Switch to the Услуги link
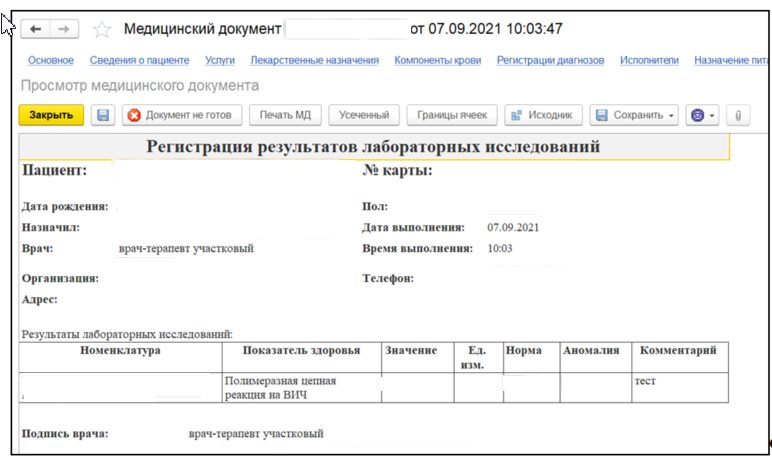772x459 pixels. click(x=220, y=61)
